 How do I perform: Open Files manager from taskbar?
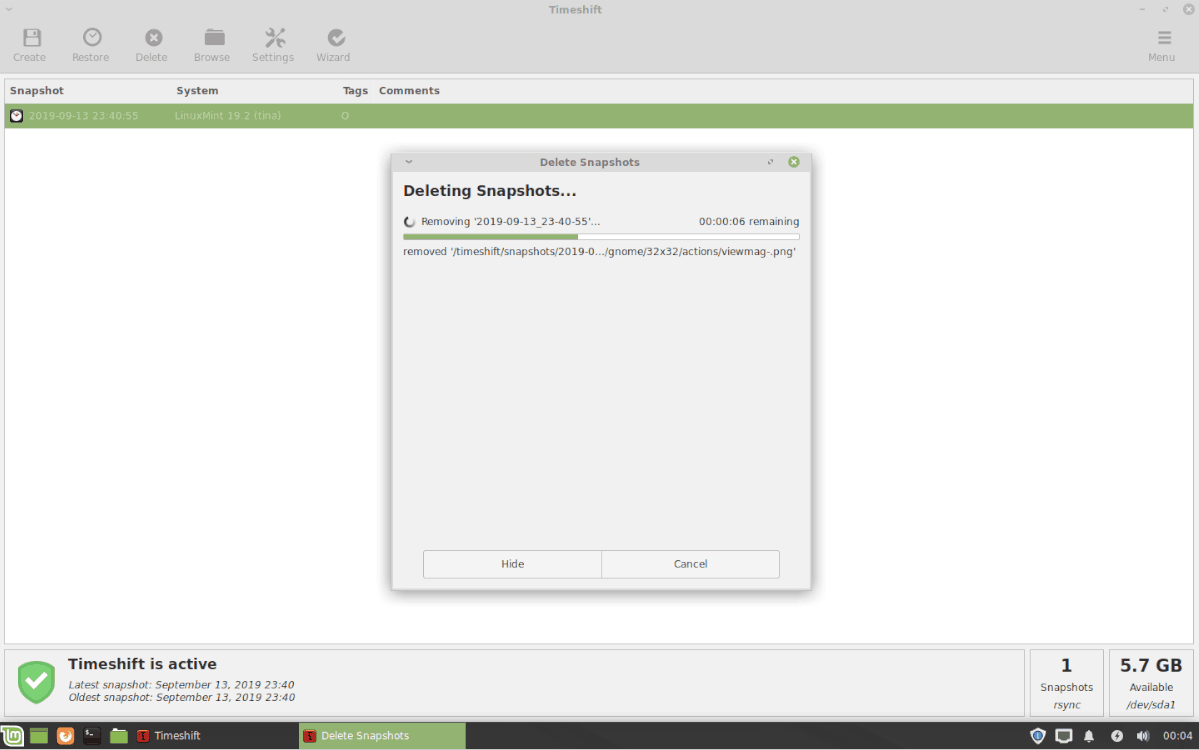[x=119, y=736]
